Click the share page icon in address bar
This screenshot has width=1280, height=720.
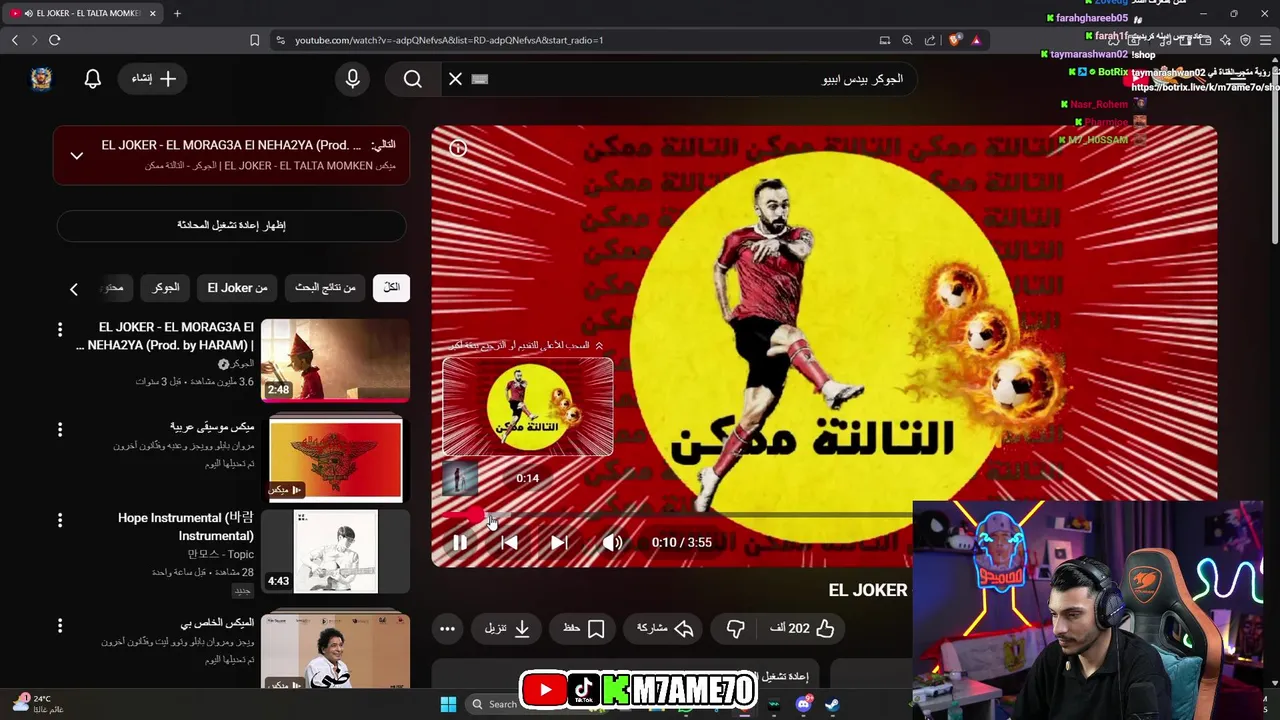pos(930,40)
